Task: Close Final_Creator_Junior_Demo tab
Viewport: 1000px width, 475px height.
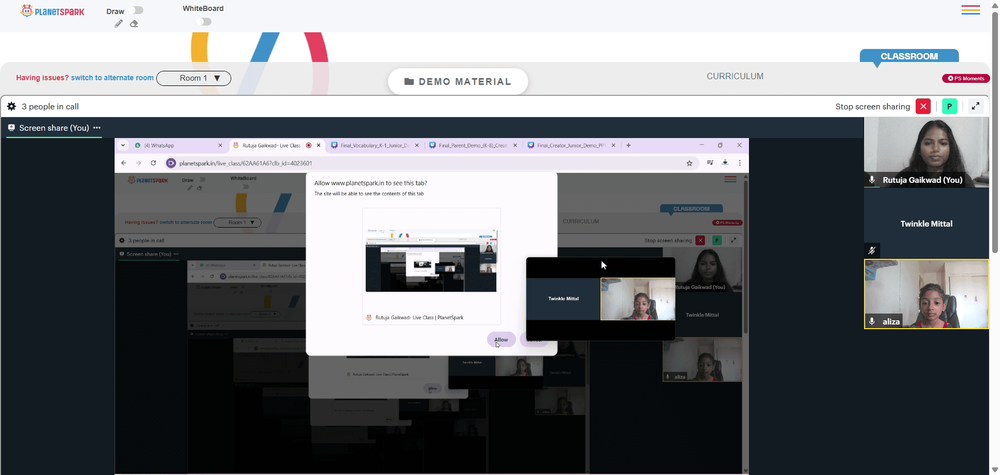Action: tap(614, 145)
